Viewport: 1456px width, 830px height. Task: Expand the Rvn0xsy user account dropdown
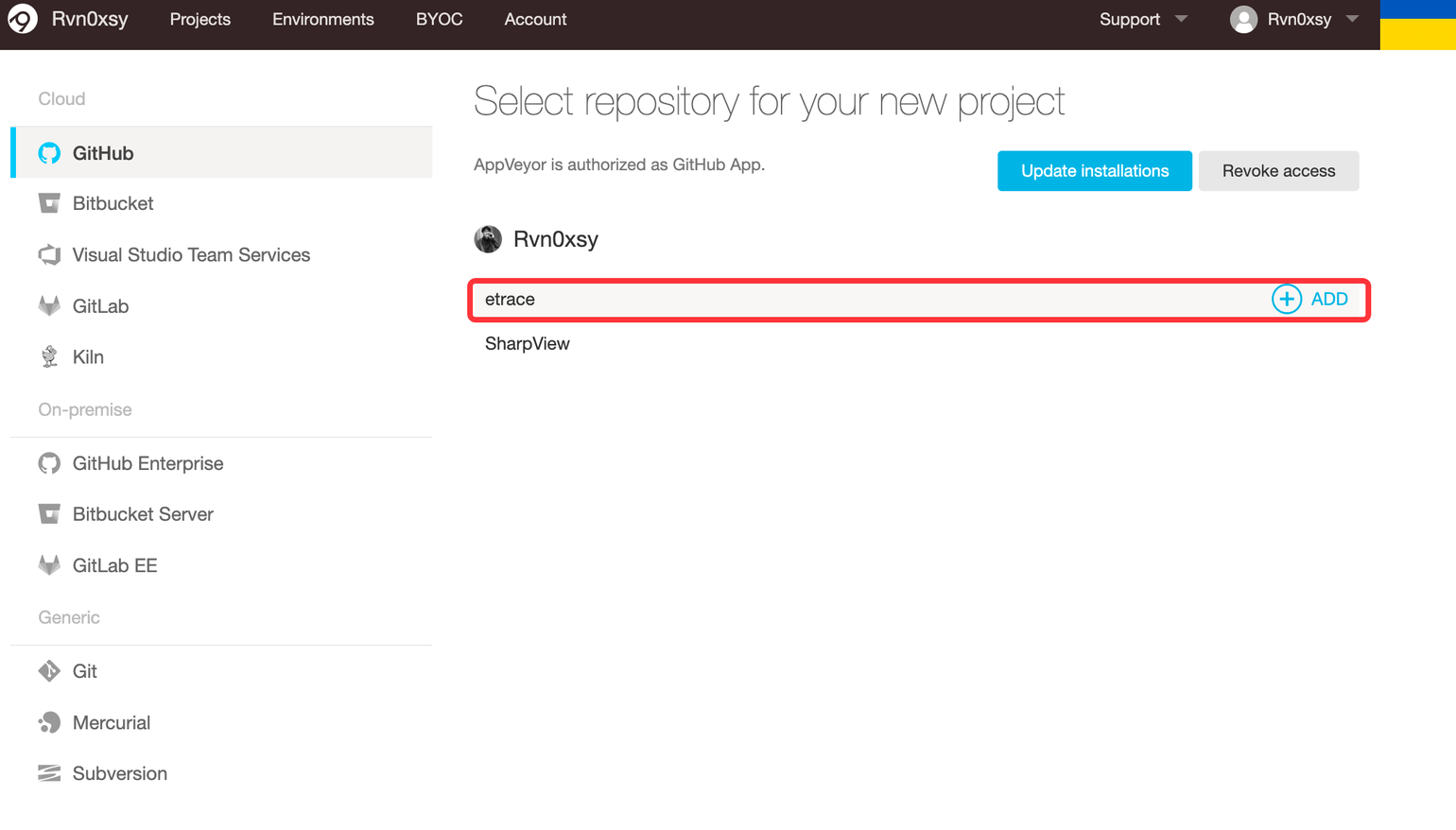[x=1293, y=19]
